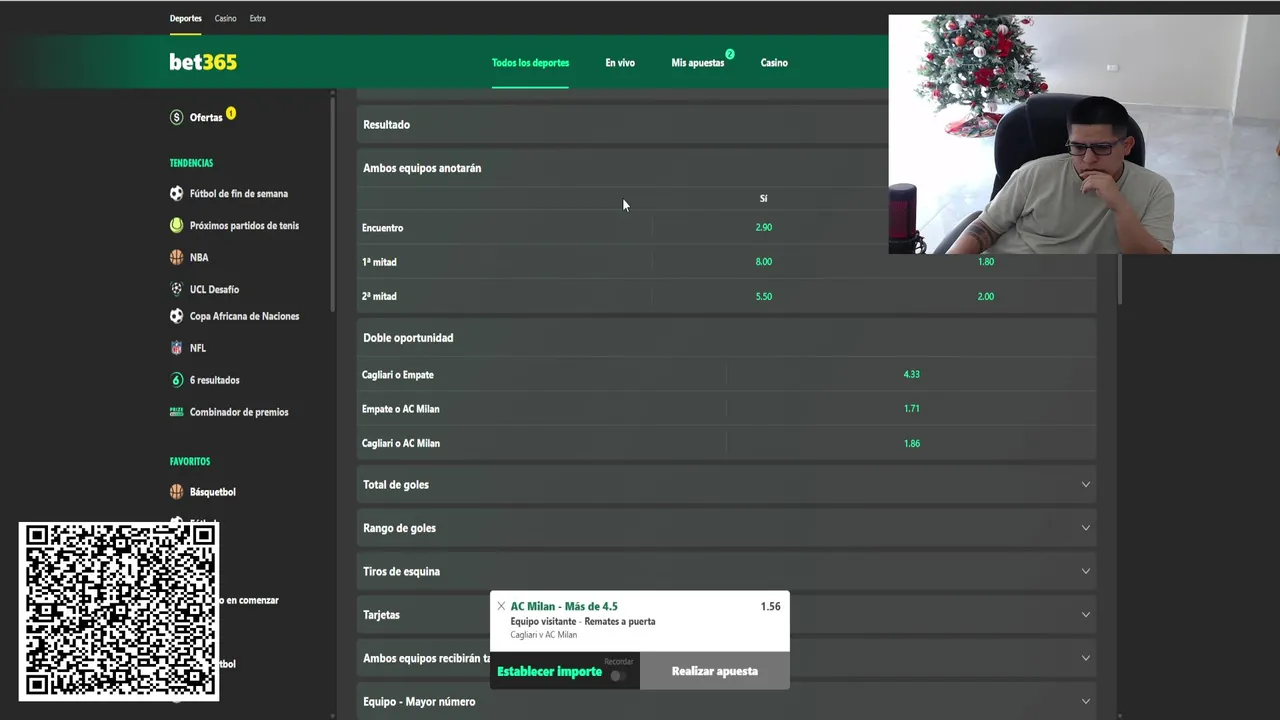Open the NFL sidebar link
Viewport: 1280px width, 720px height.
(198, 348)
